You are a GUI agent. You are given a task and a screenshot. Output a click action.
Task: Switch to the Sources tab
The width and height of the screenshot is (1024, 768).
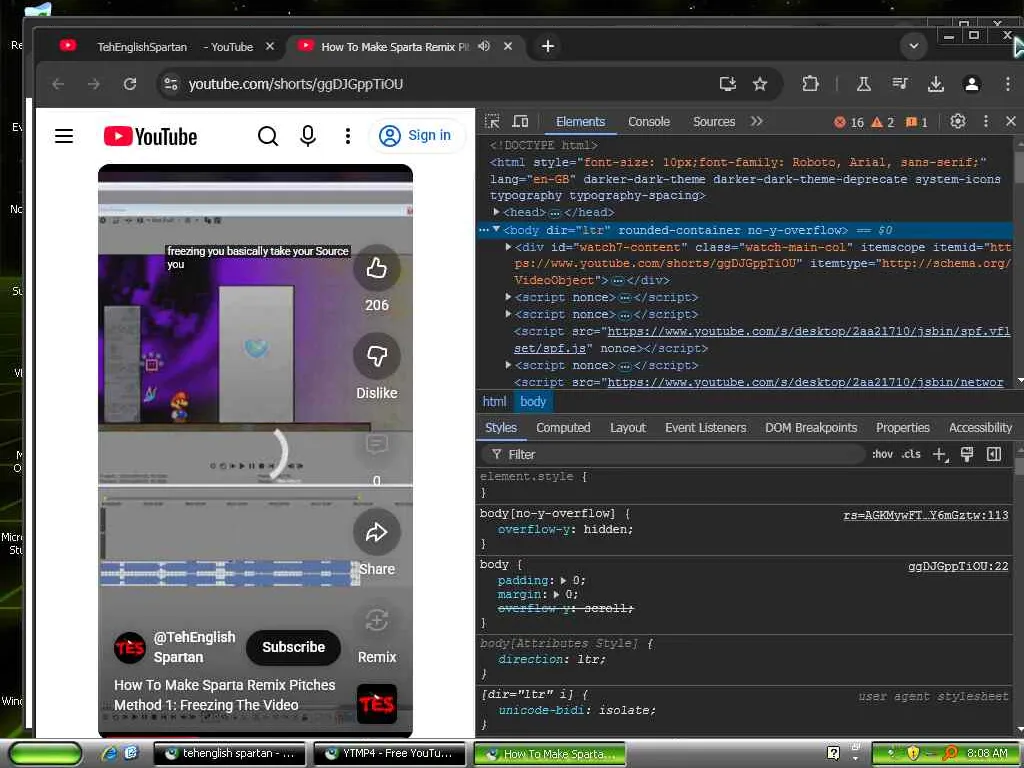click(x=714, y=121)
